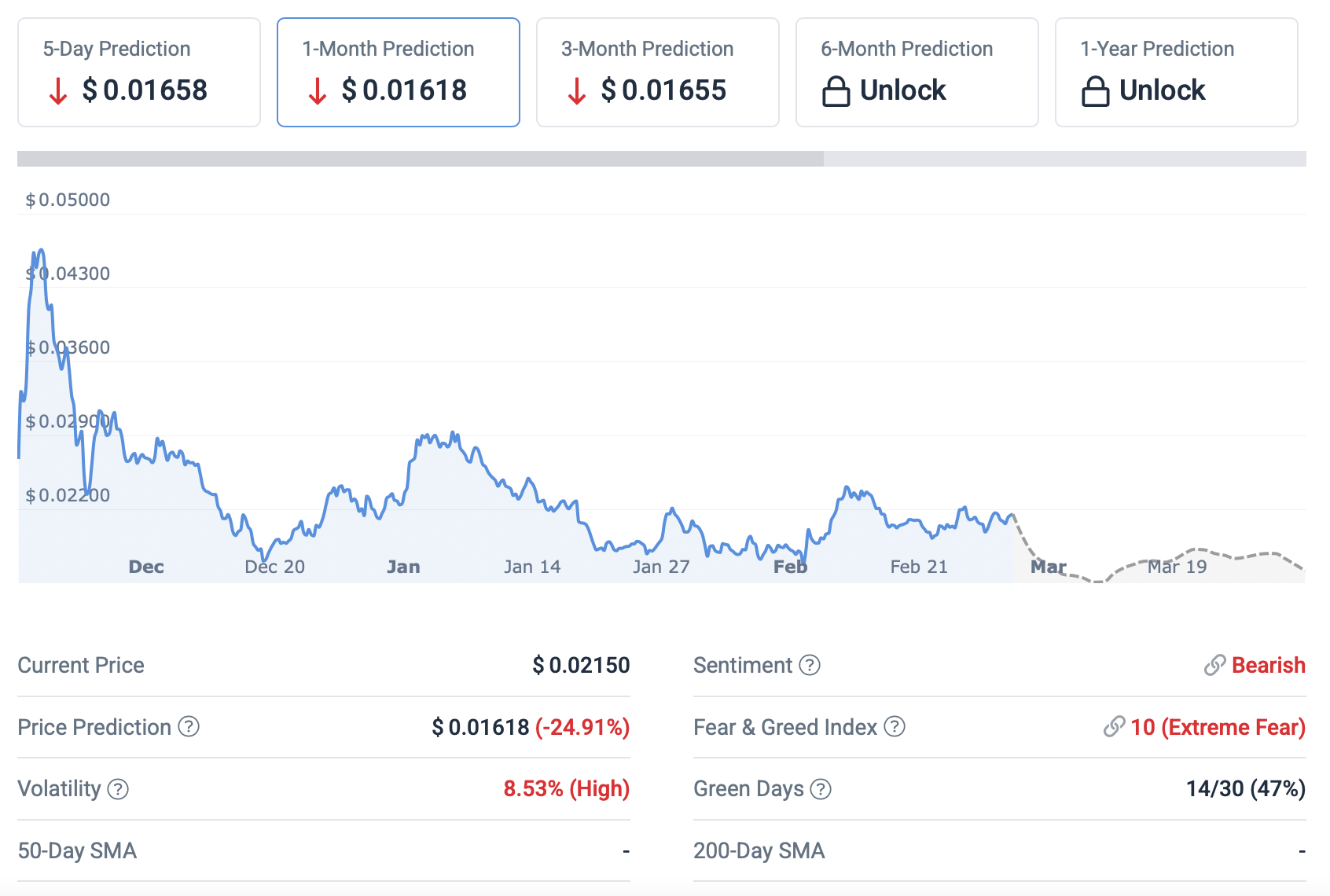Click the lock icon in 1-Year Prediction
Screen dimensions: 1330x896
click(x=1095, y=91)
